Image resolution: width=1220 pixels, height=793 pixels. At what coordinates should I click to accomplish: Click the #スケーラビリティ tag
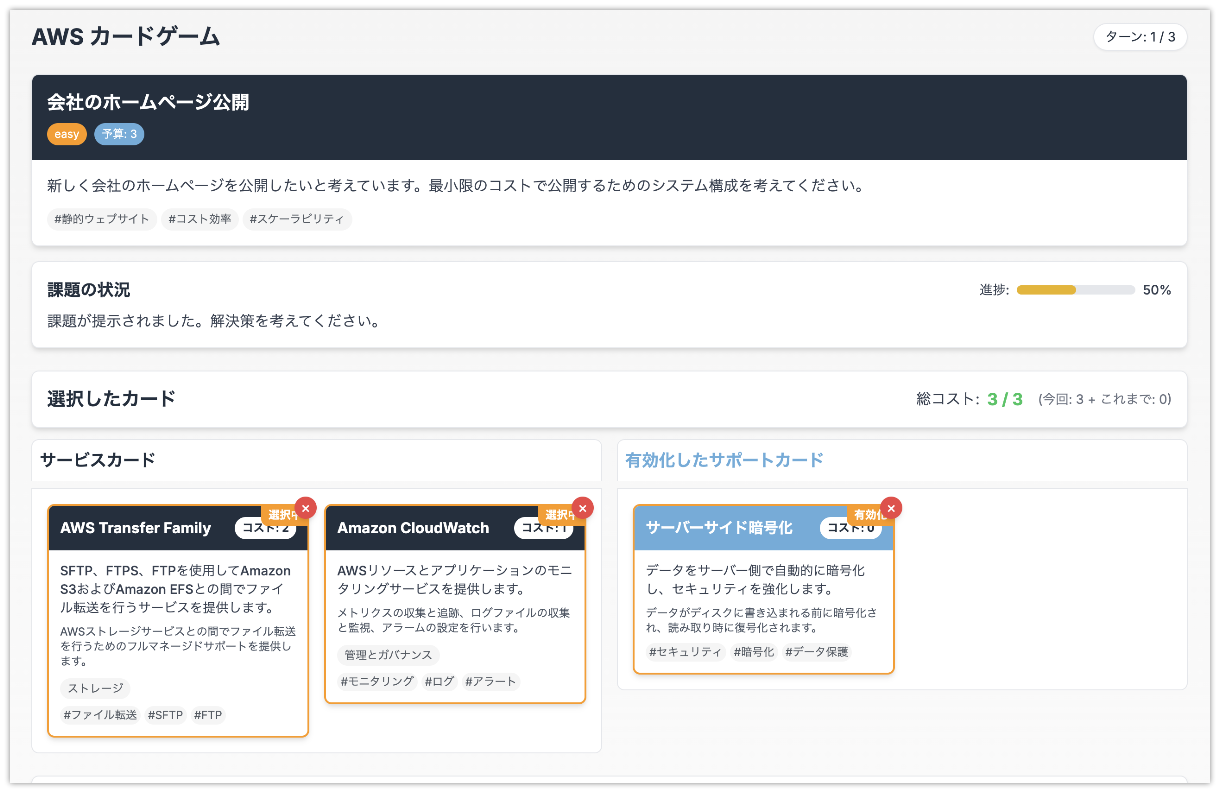click(297, 219)
